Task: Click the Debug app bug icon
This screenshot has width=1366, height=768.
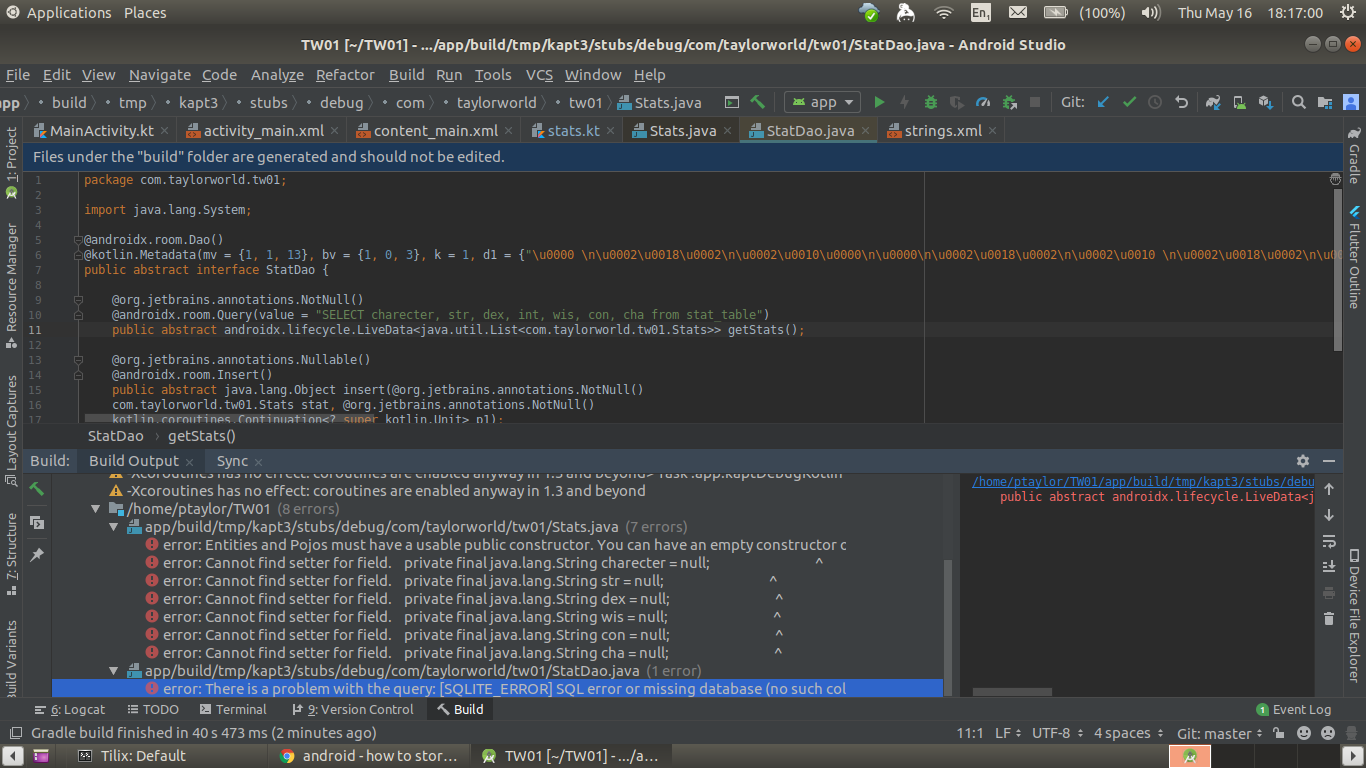Action: [931, 102]
